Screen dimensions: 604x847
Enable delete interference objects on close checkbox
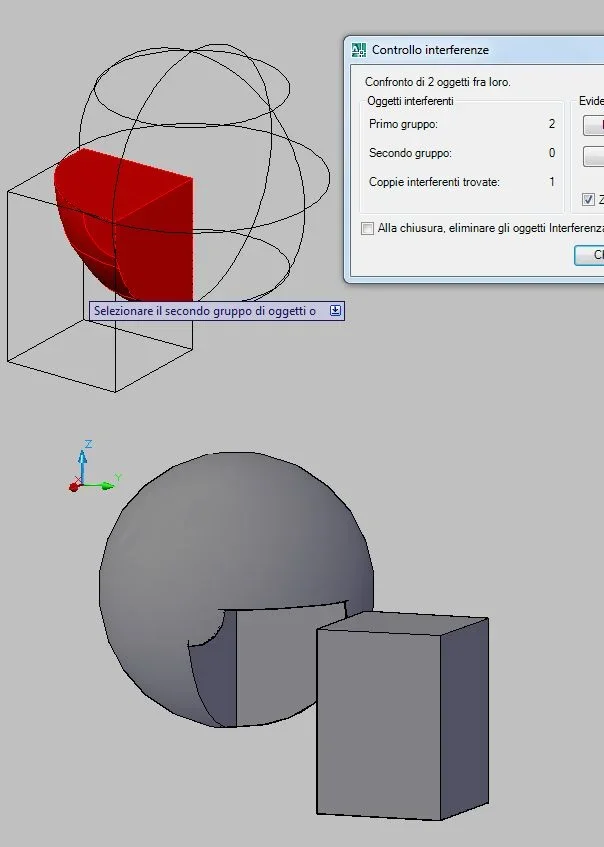(368, 228)
